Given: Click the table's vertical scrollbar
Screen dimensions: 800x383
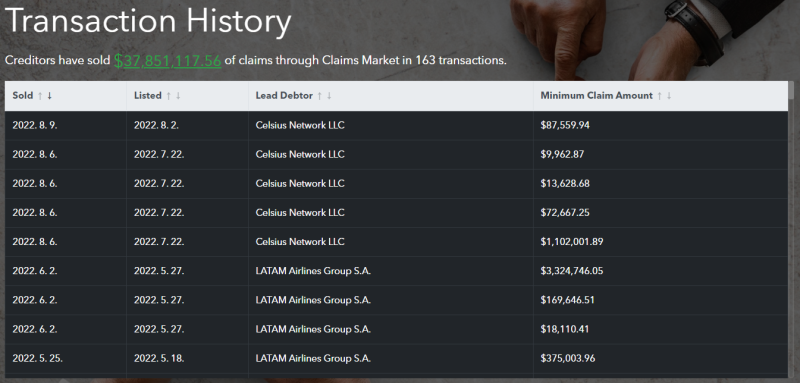Looking at the screenshot, I should click(x=791, y=229).
